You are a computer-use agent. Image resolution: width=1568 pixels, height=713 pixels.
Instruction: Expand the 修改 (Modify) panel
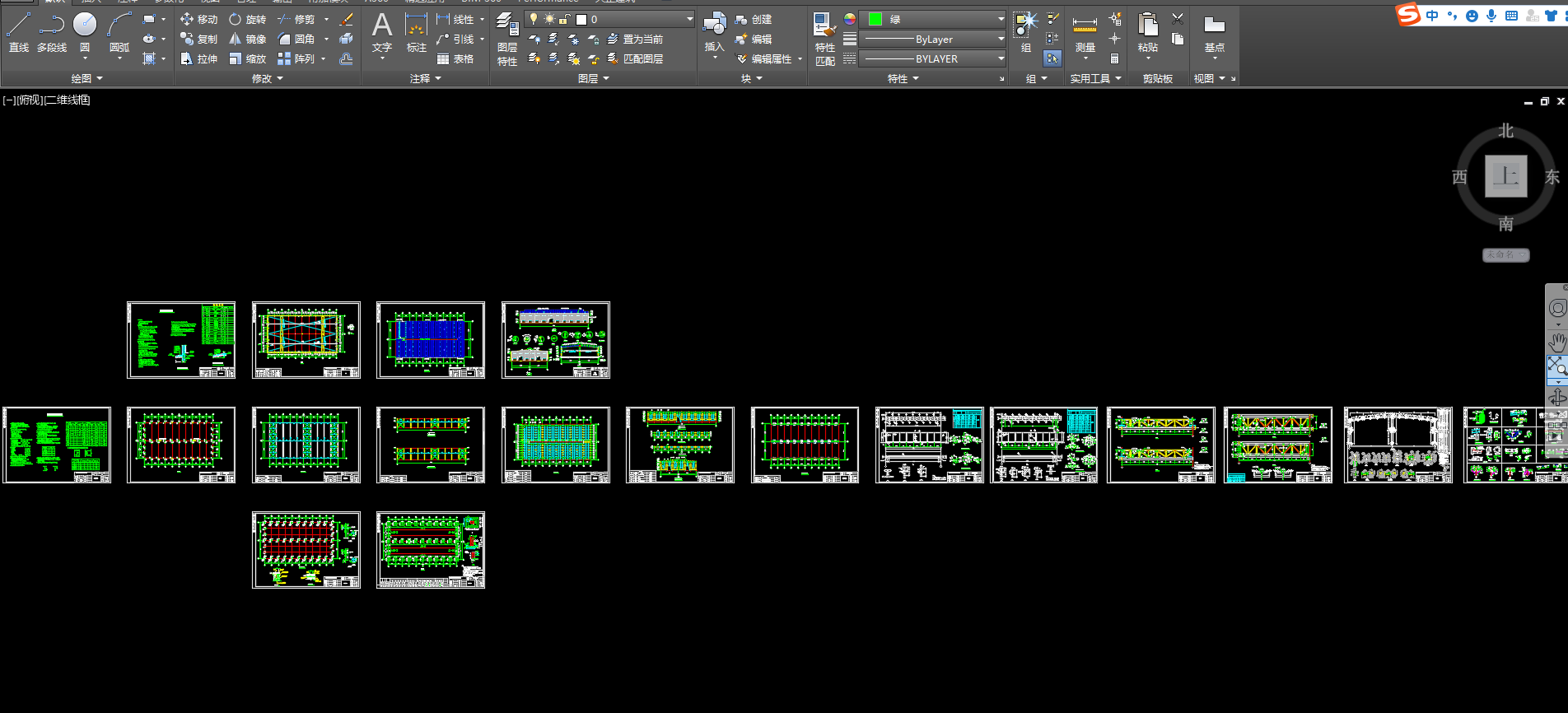(267, 78)
